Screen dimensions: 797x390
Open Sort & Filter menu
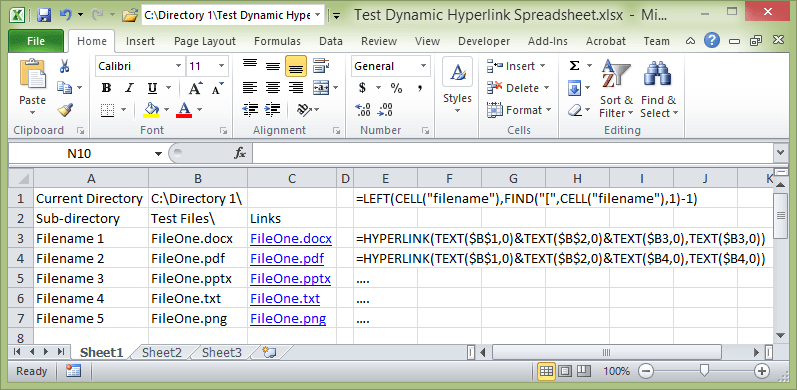(x=616, y=88)
